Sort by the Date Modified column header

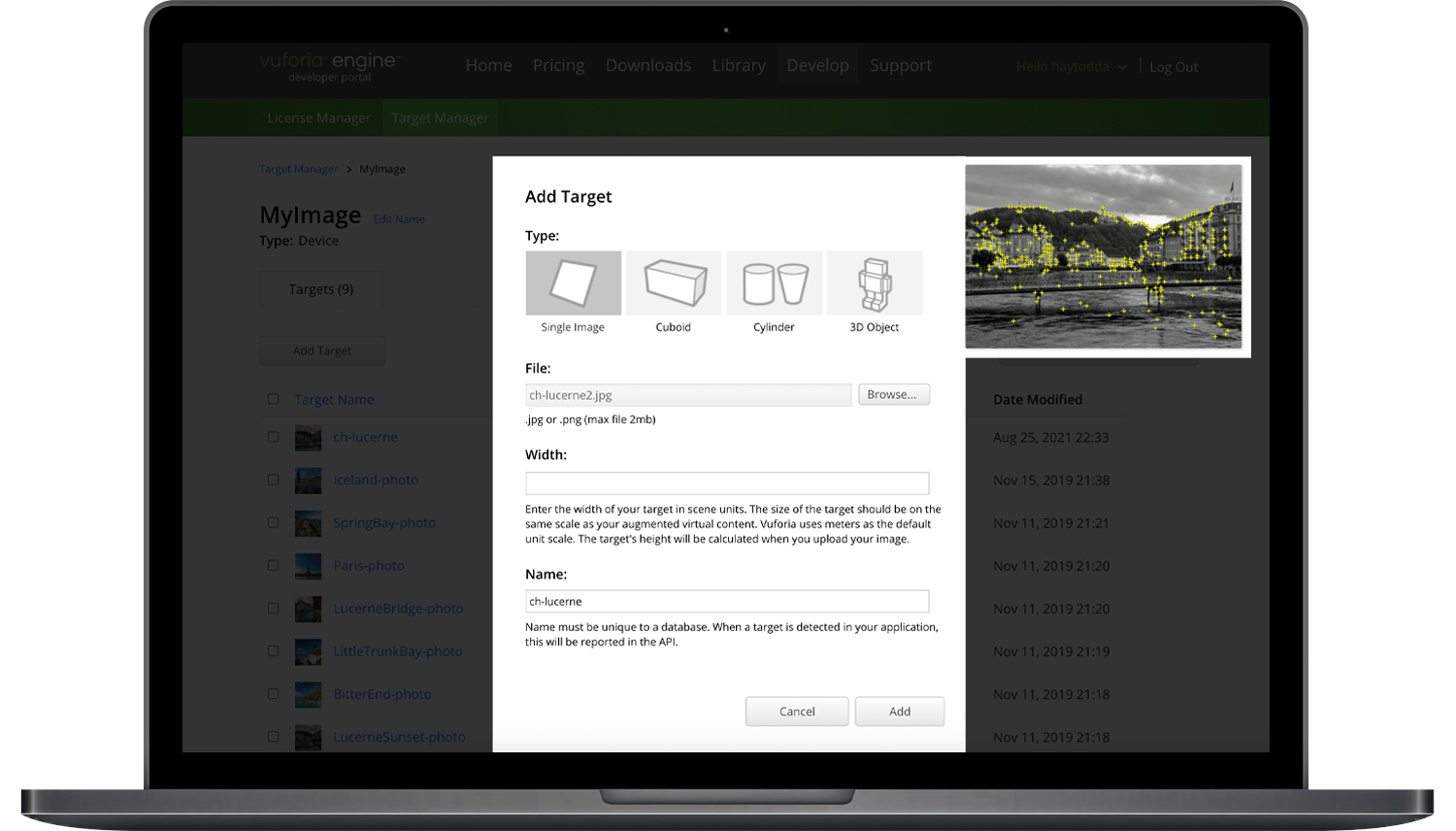[1038, 399]
